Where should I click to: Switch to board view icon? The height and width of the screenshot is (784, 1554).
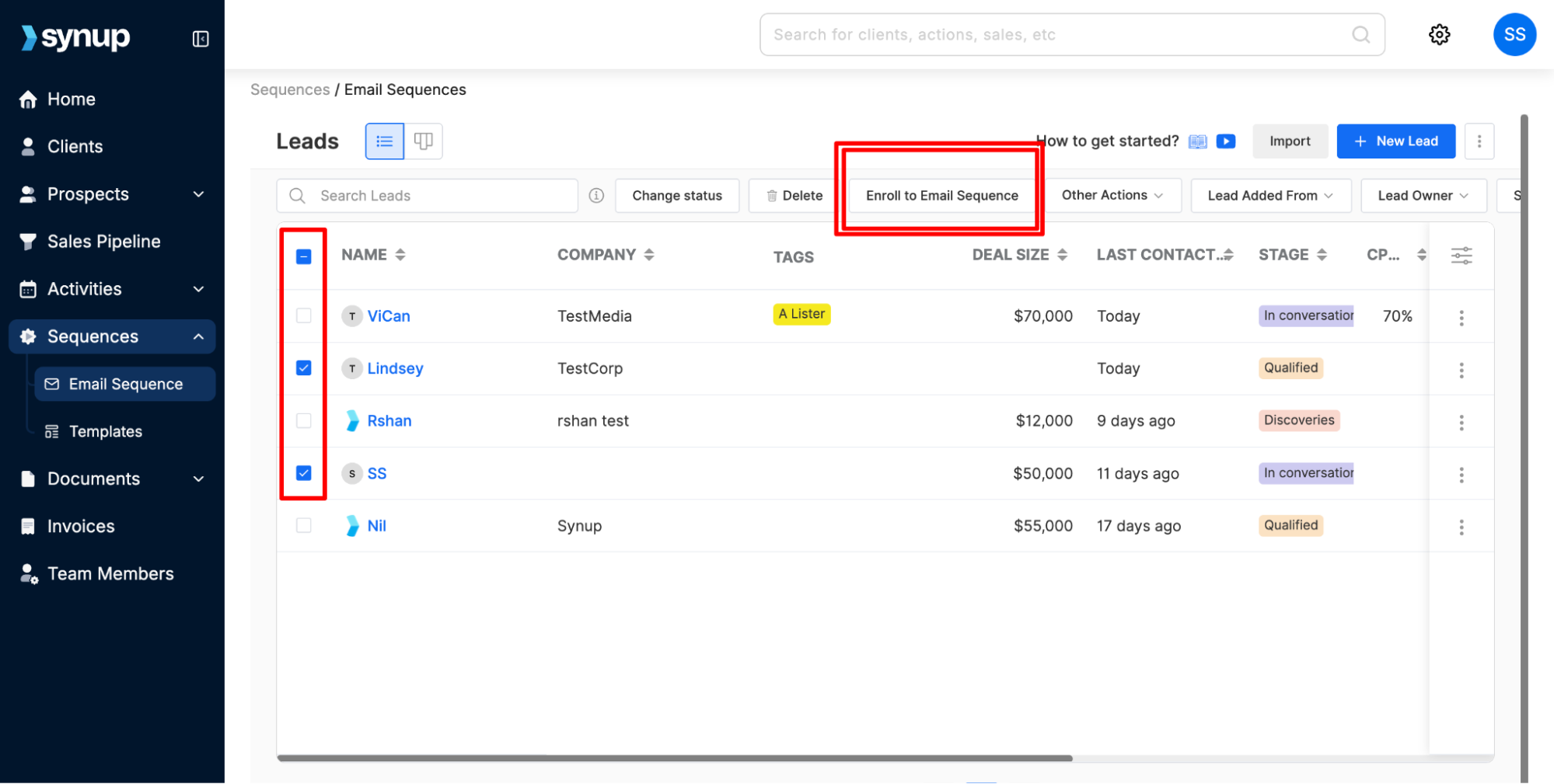pos(423,141)
